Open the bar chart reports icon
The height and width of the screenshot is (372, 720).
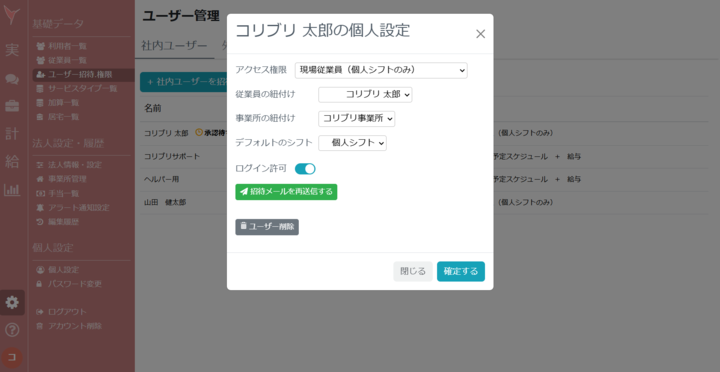pos(12,190)
